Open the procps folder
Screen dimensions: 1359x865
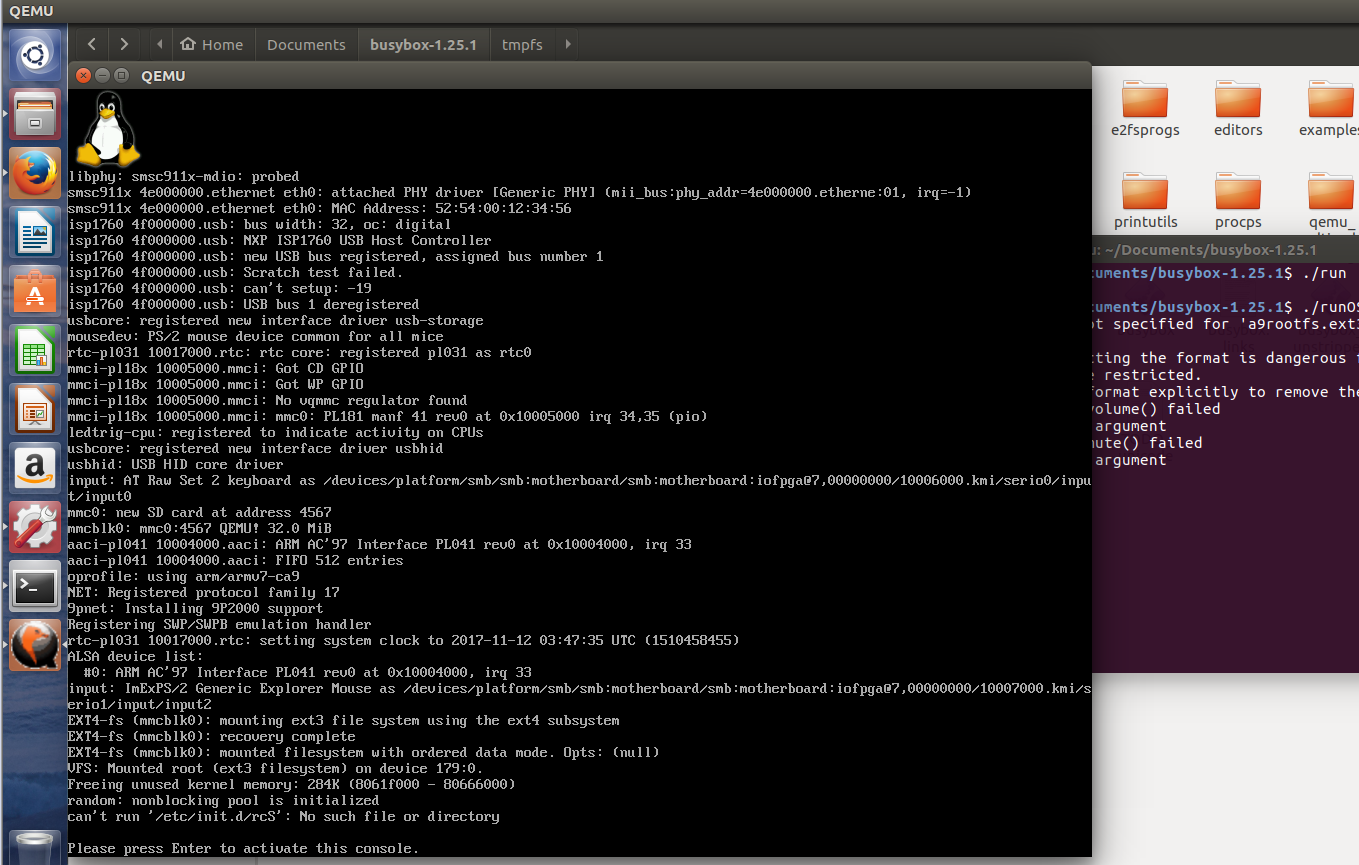point(1238,201)
